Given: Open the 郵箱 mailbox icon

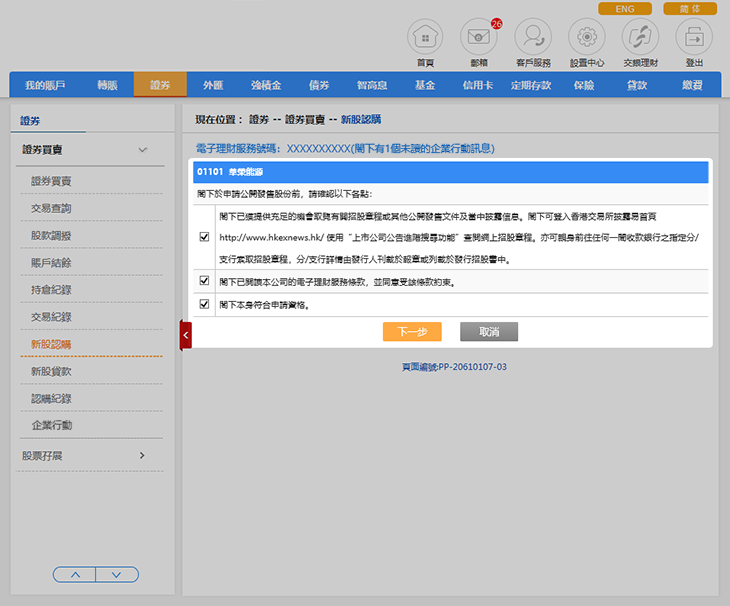Looking at the screenshot, I should tap(478, 38).
